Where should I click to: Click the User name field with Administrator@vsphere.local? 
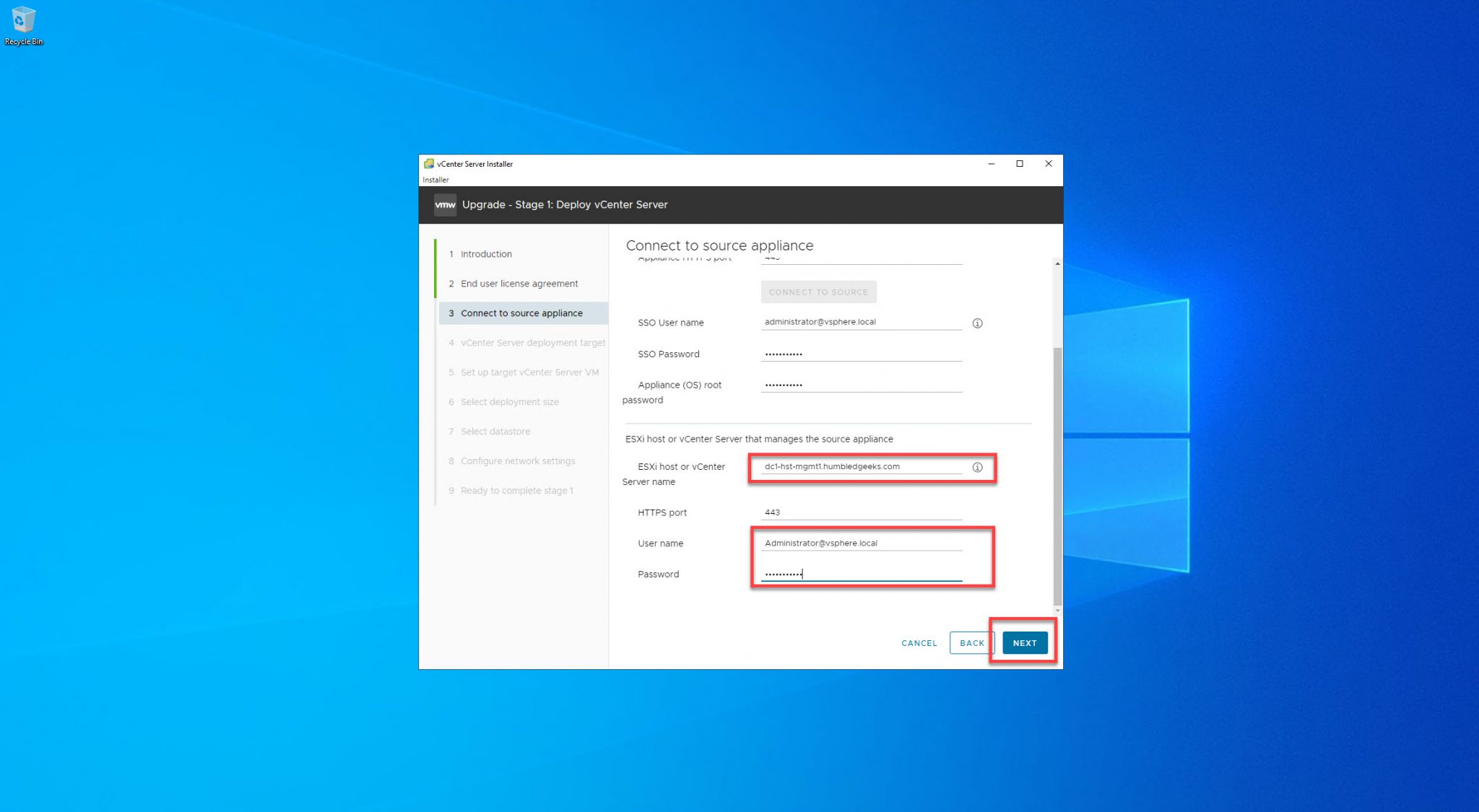(859, 543)
